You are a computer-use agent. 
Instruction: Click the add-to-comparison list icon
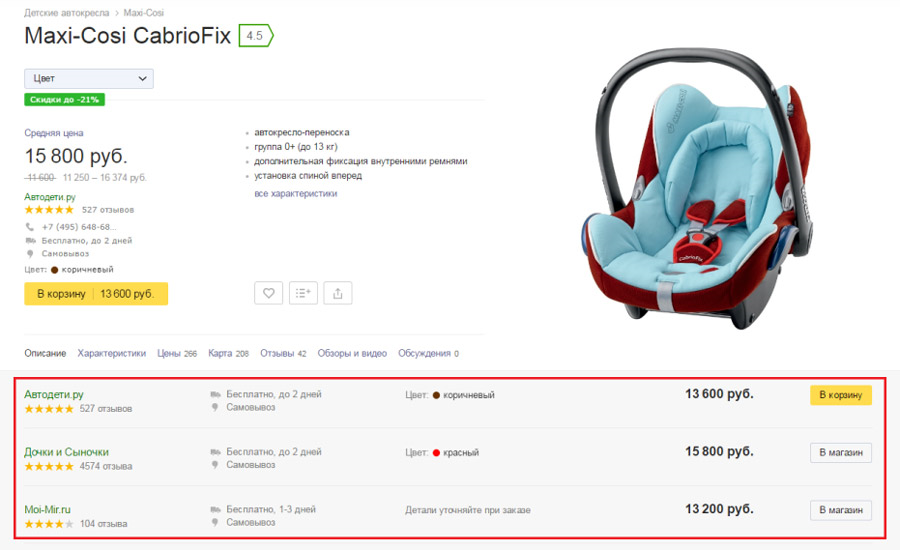[303, 293]
